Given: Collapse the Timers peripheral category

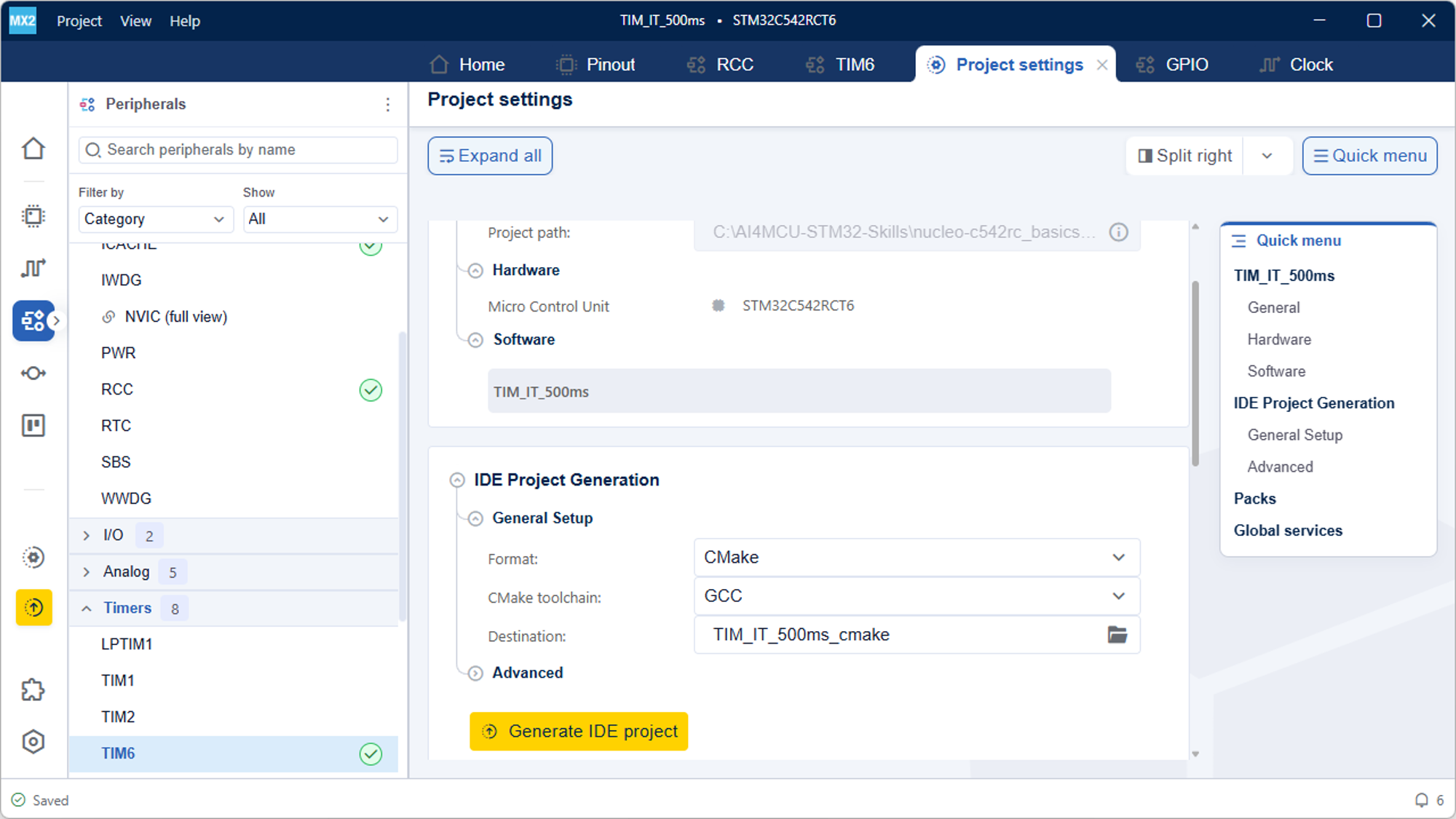Looking at the screenshot, I should [87, 609].
